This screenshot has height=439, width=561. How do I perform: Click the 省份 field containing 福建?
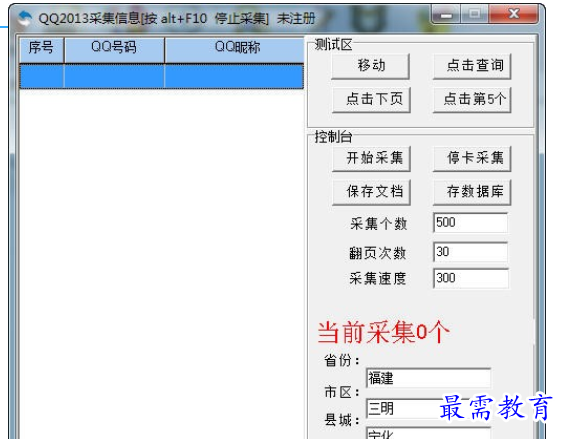[428, 378]
